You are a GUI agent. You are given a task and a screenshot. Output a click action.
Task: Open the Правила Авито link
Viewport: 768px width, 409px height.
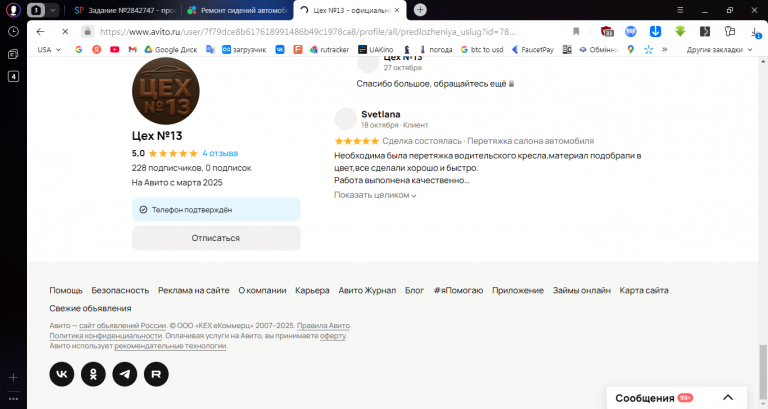pos(323,326)
